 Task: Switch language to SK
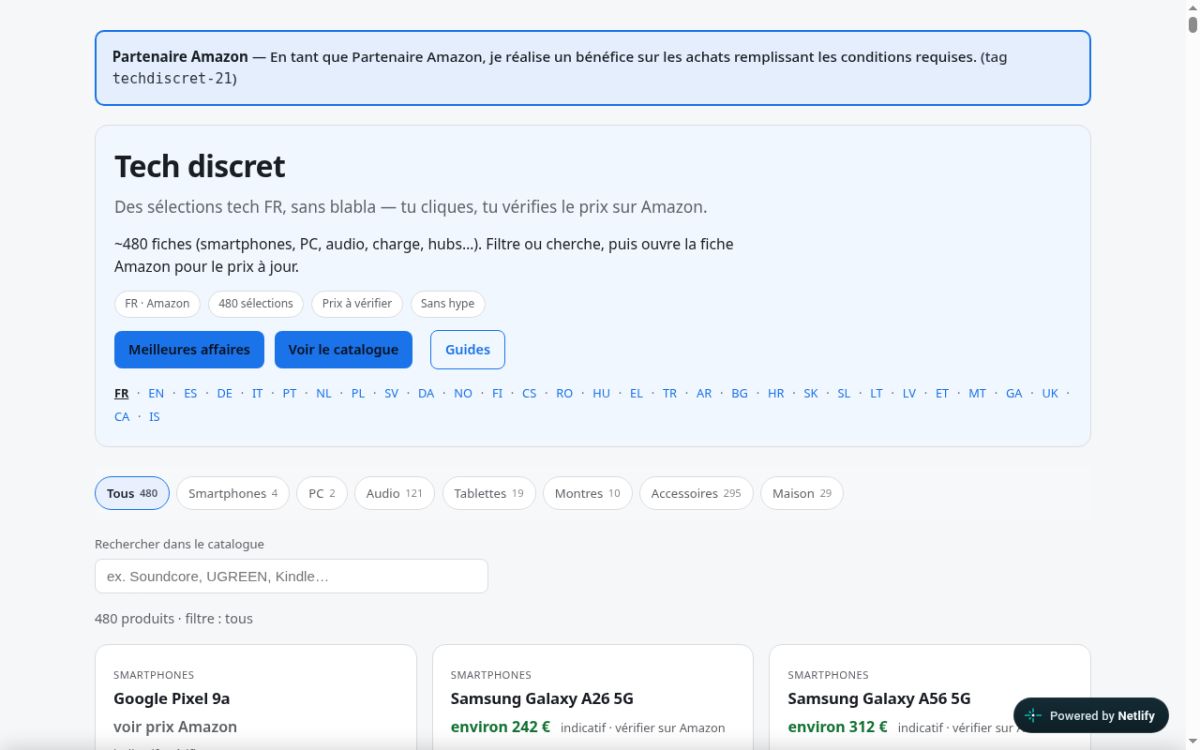click(811, 393)
